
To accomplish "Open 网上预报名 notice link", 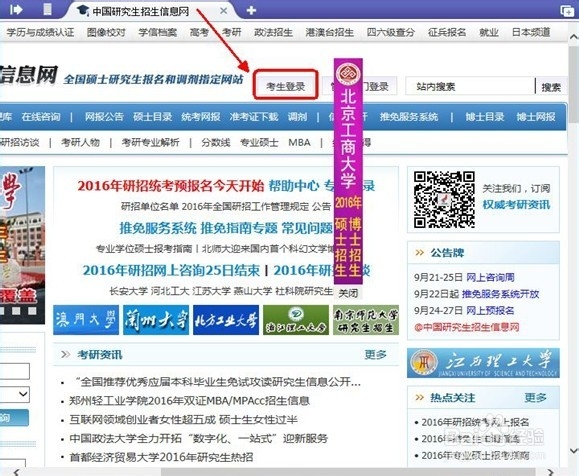I will pyautogui.click(x=490, y=311).
